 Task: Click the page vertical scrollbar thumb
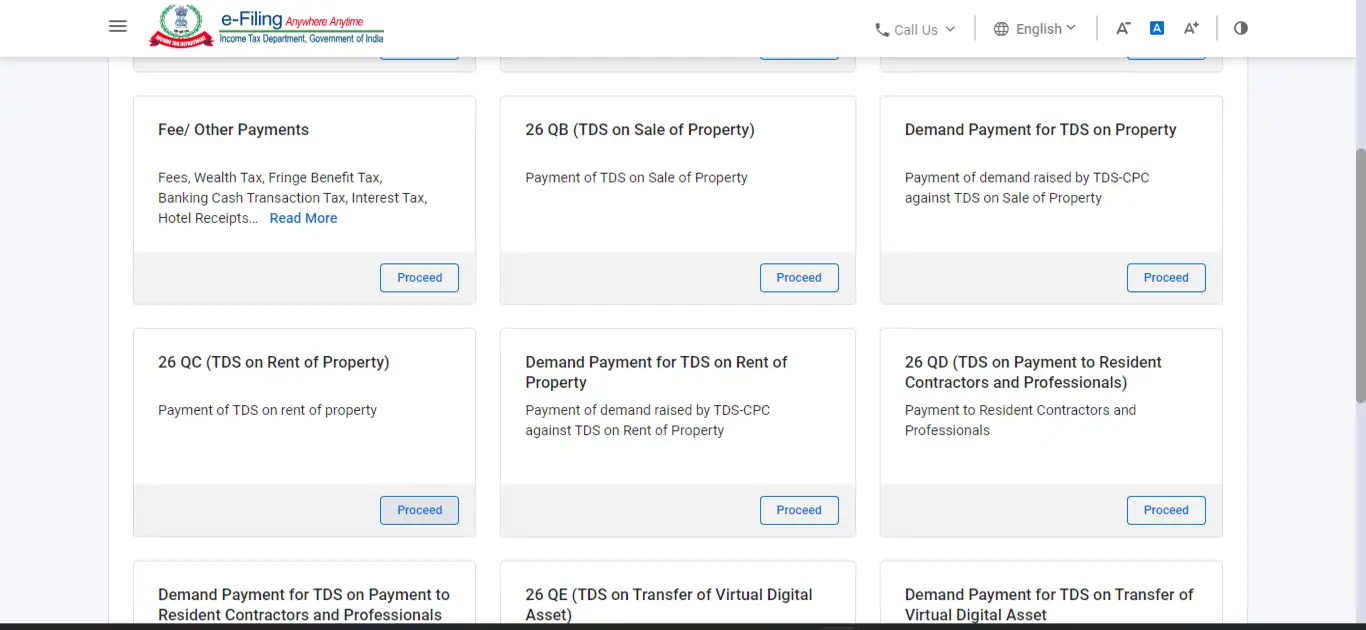tap(1360, 275)
